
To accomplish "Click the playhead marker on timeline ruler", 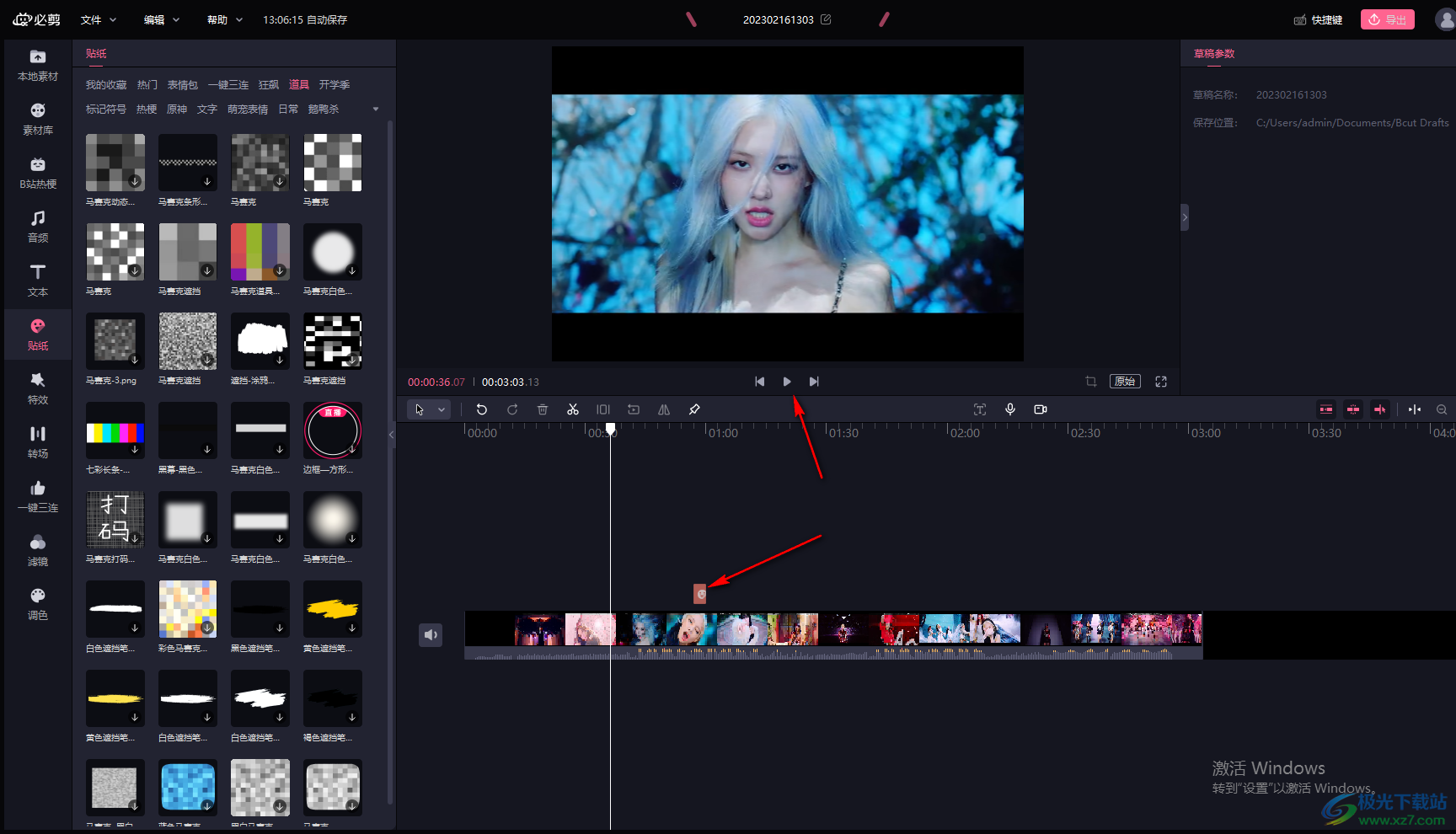I will point(611,429).
